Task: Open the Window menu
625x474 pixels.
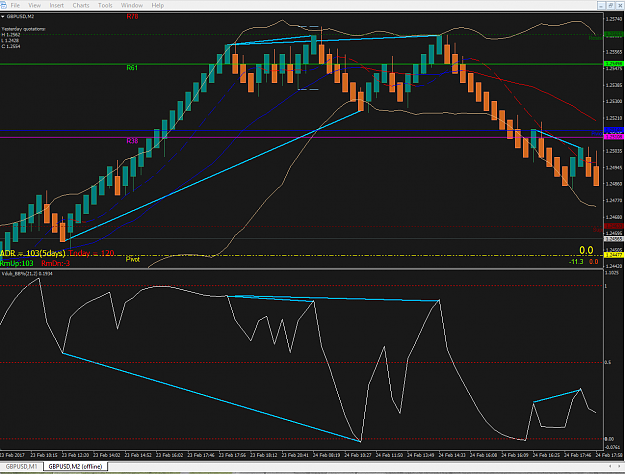Action: click(x=132, y=5)
